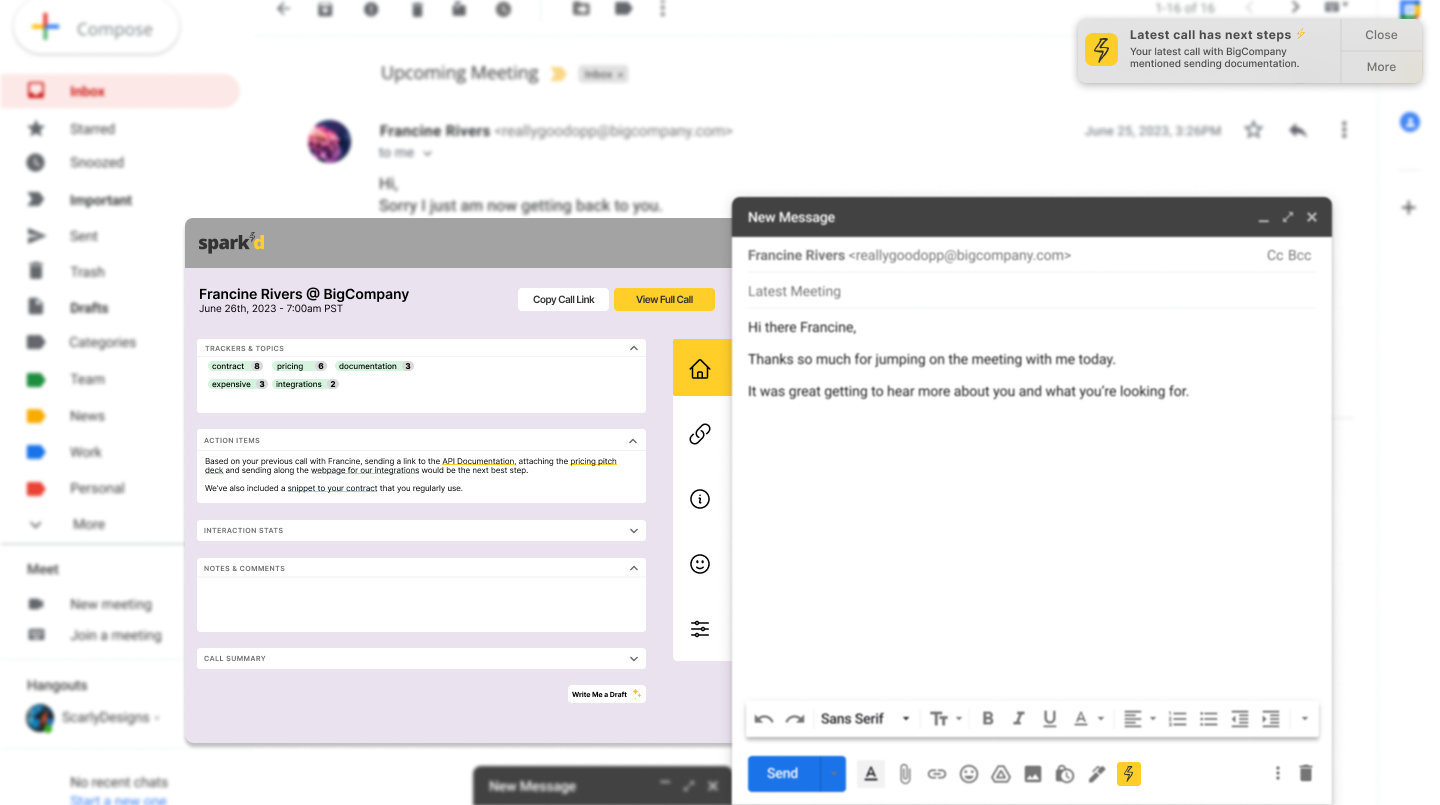Click the undo arrow in formatting toolbar
The width and height of the screenshot is (1440, 805).
(x=764, y=718)
